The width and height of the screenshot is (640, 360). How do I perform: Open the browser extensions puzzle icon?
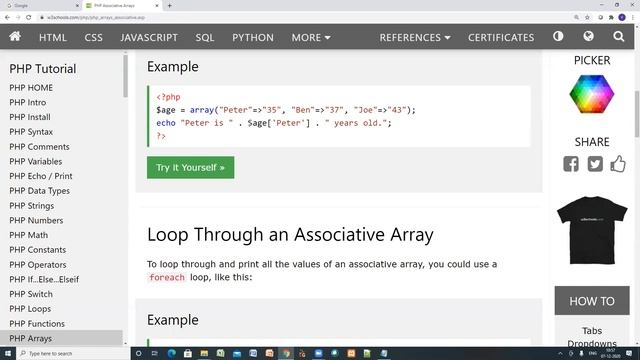pos(611,17)
